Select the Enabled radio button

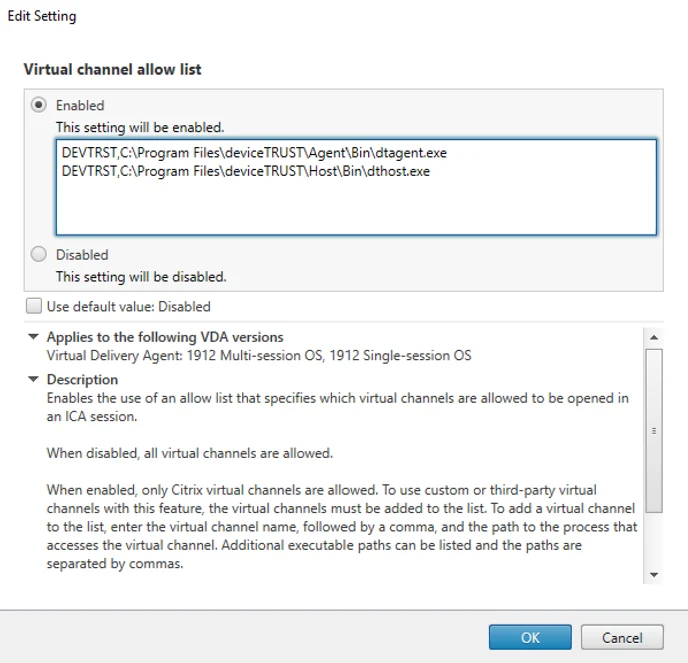coord(40,105)
